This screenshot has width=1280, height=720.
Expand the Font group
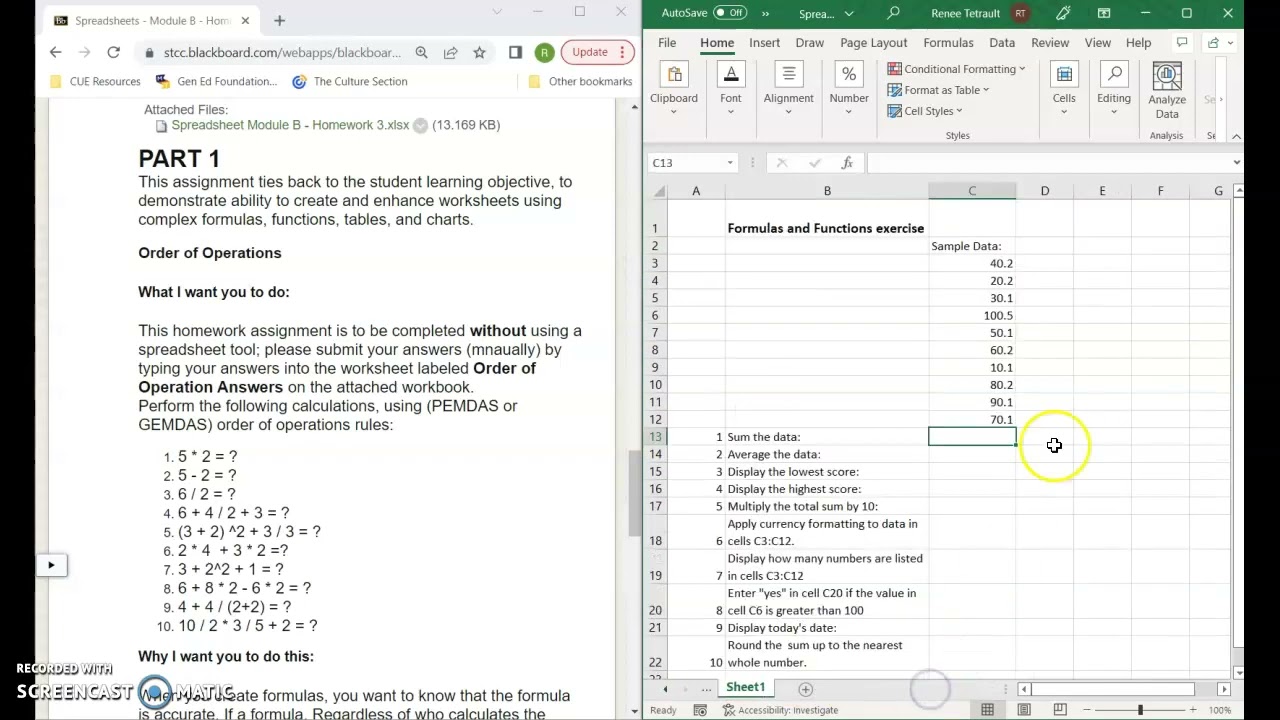coord(731,90)
